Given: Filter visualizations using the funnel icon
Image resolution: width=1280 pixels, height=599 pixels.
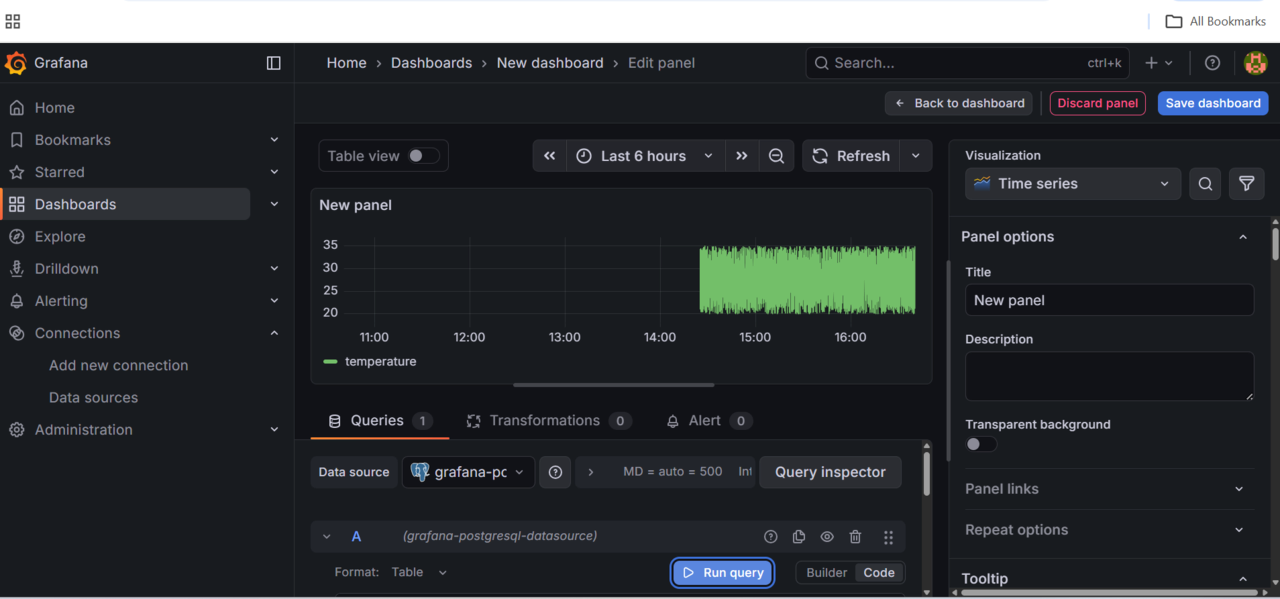Looking at the screenshot, I should pos(1246,183).
